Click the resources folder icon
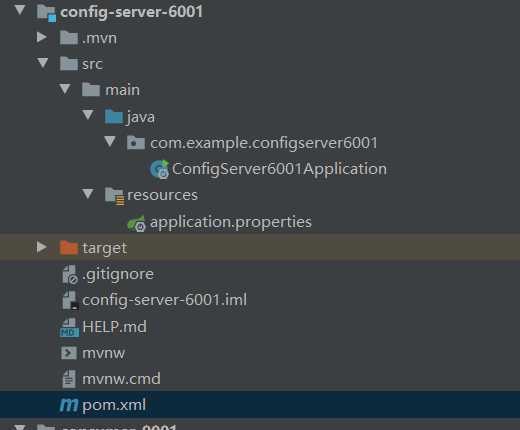 (x=114, y=196)
